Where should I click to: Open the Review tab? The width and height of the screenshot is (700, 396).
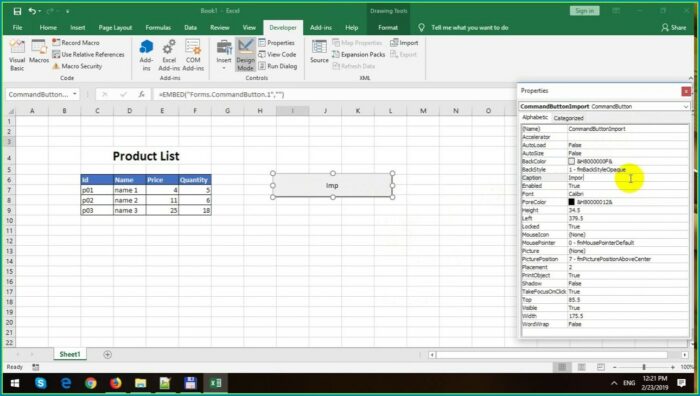tap(220, 28)
